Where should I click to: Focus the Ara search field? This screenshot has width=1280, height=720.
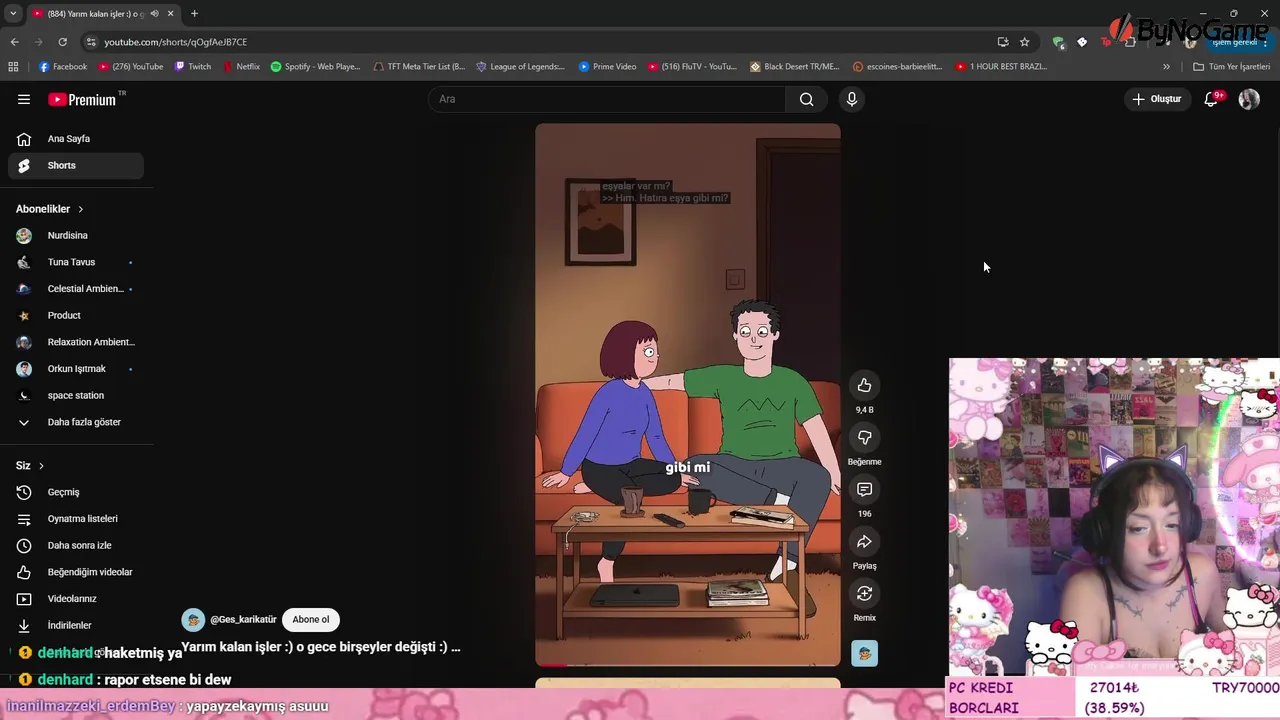(608, 99)
